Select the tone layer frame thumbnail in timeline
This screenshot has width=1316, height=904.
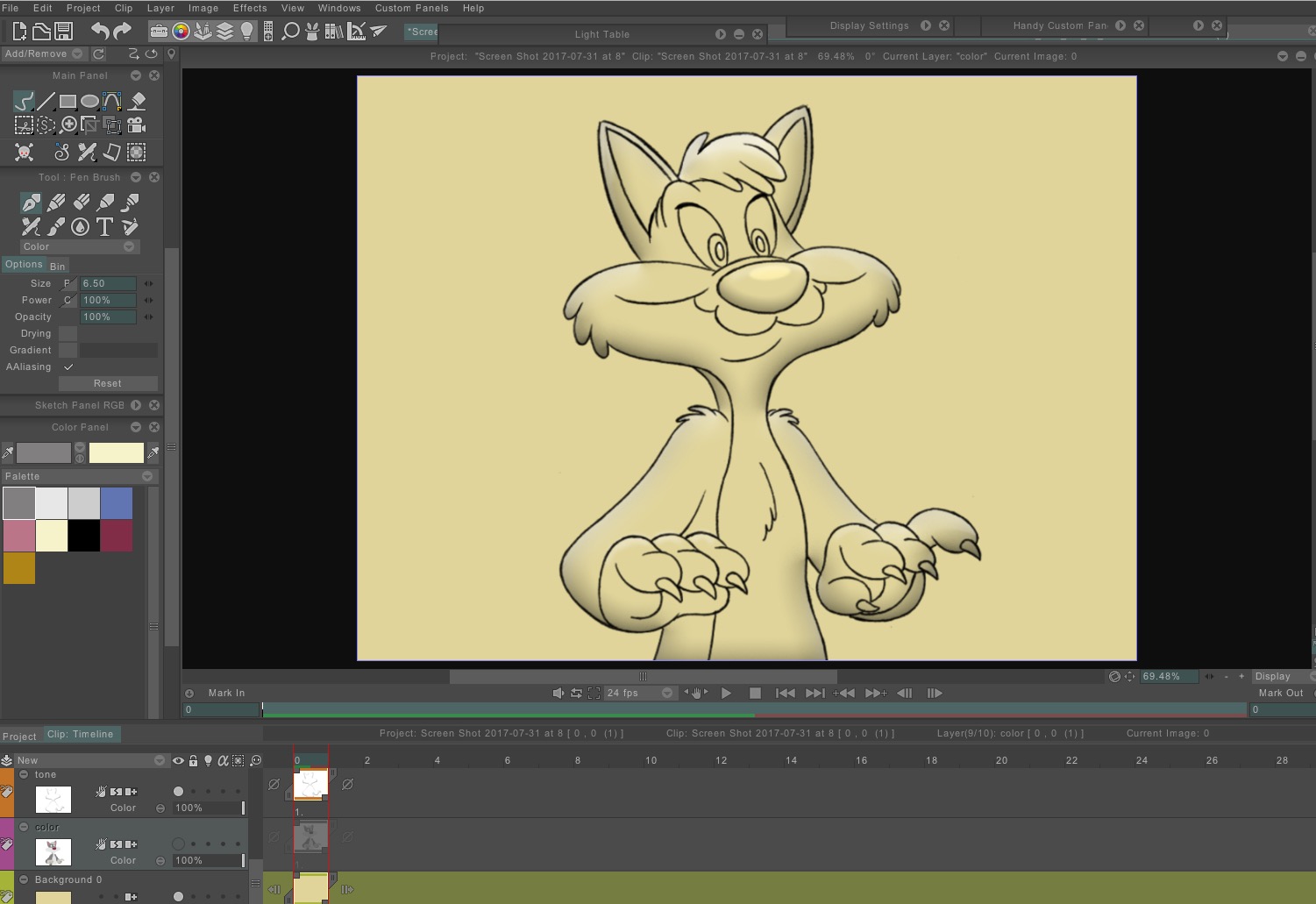coord(310,784)
